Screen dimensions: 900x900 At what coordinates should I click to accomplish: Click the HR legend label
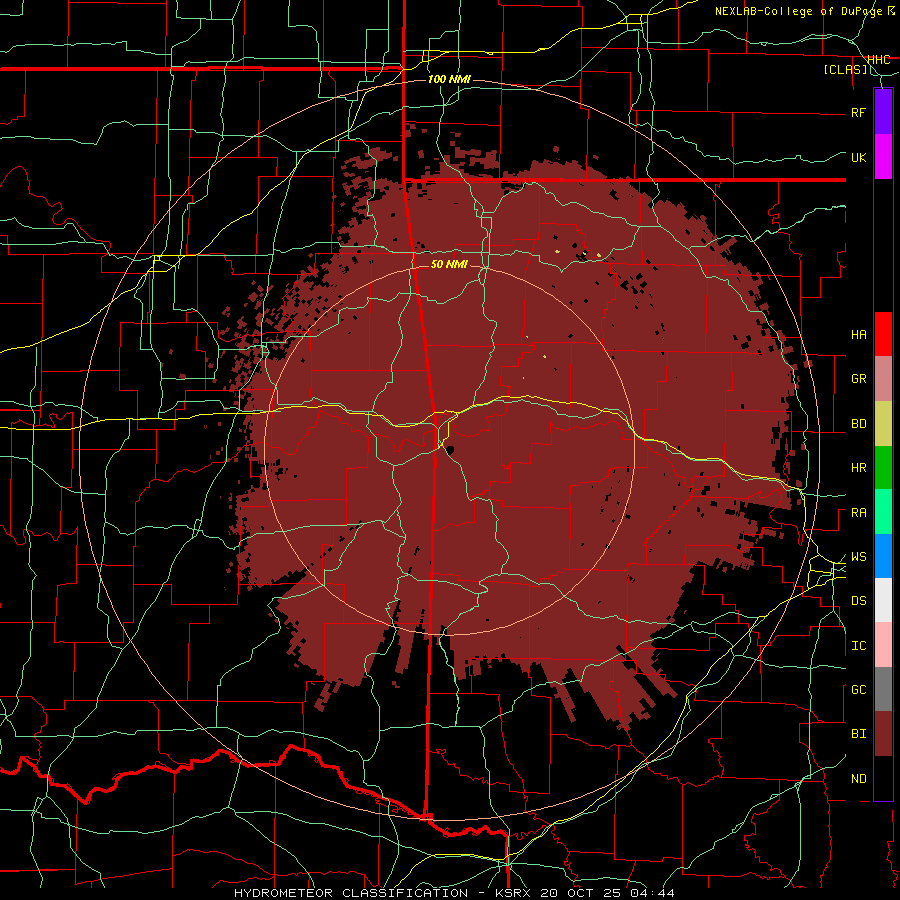[858, 468]
